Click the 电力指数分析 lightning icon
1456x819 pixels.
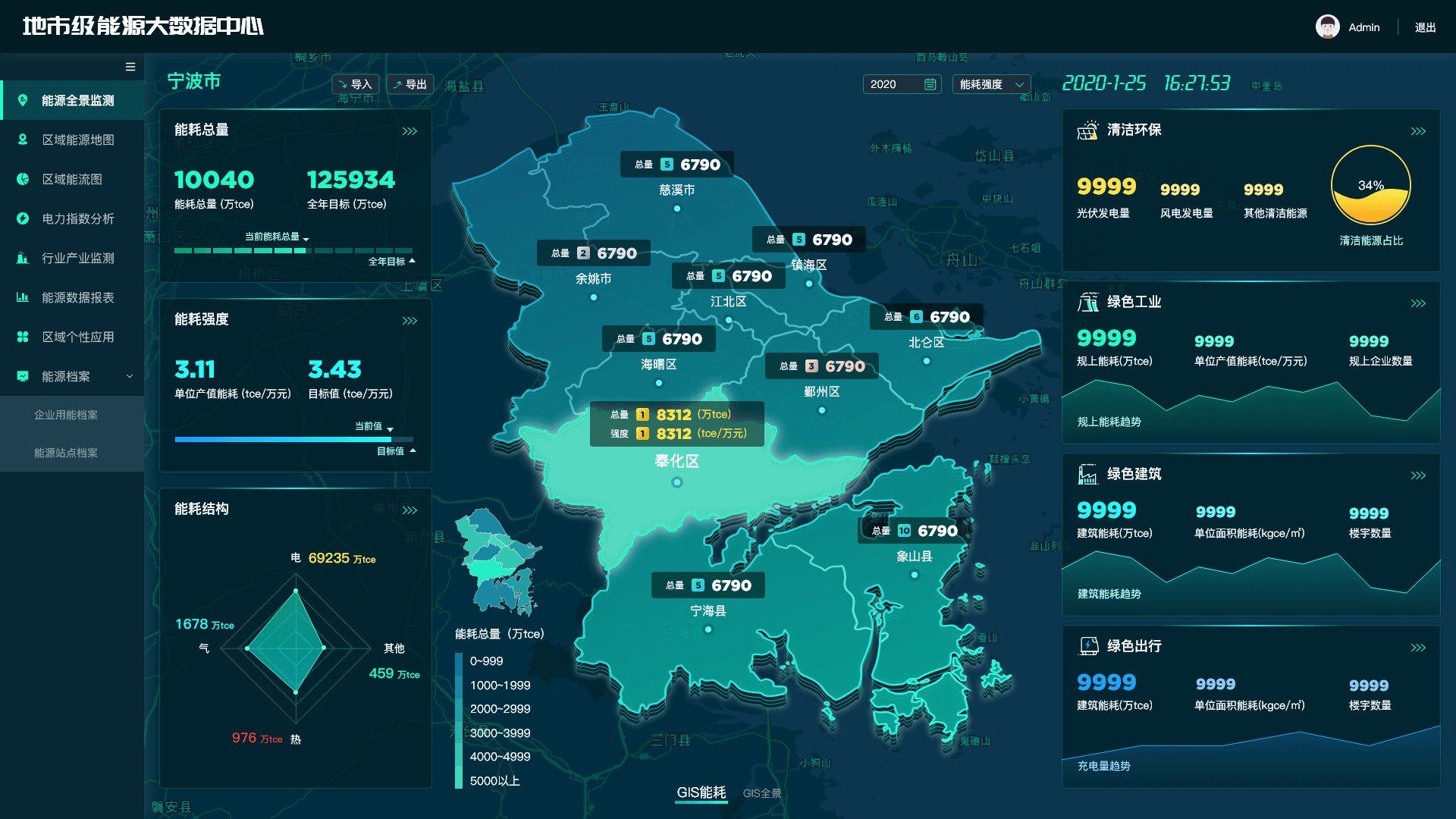(23, 218)
